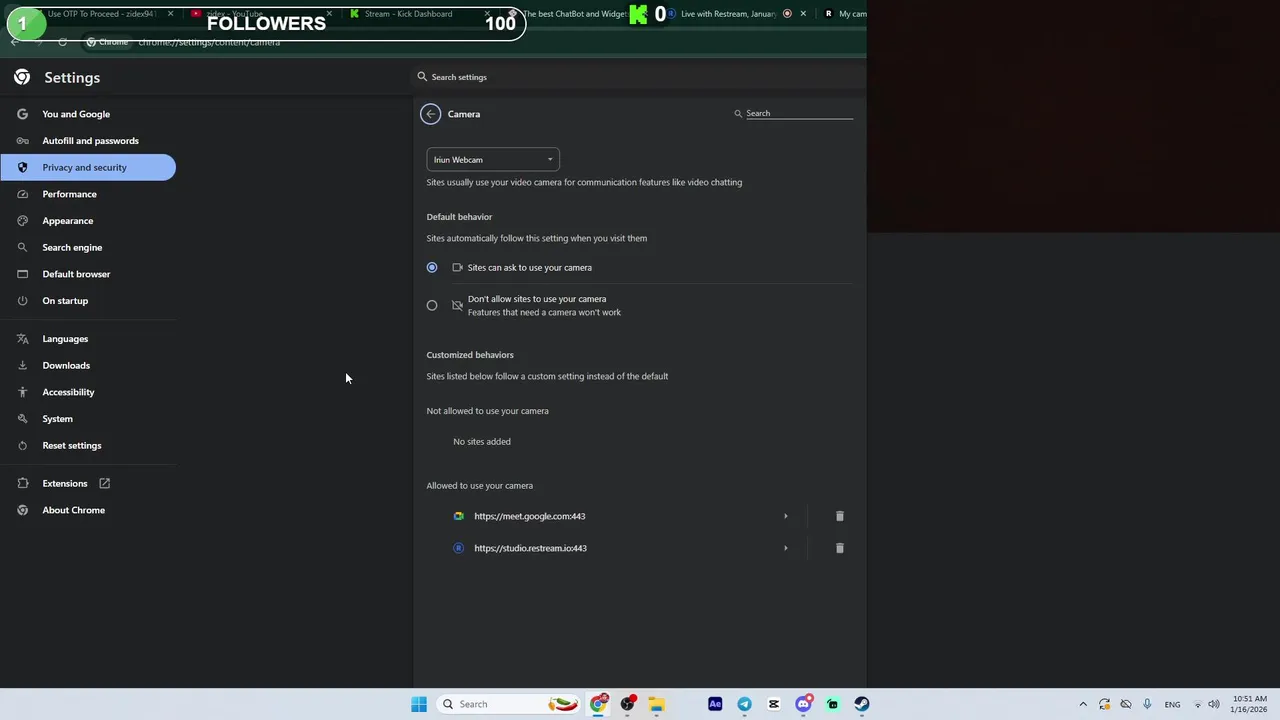Image resolution: width=1280 pixels, height=720 pixels.
Task: Click the 'Customized behaviors' heading
Action: pos(470,355)
